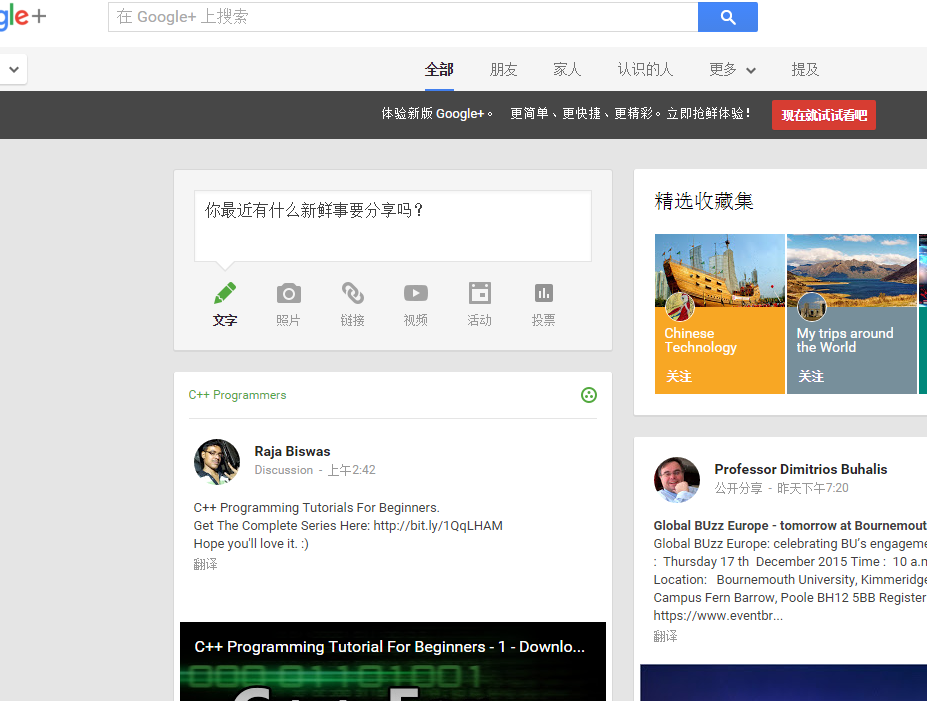The image size is (927, 701).
Task: Switch to the 认识的人 tab
Action: (646, 70)
